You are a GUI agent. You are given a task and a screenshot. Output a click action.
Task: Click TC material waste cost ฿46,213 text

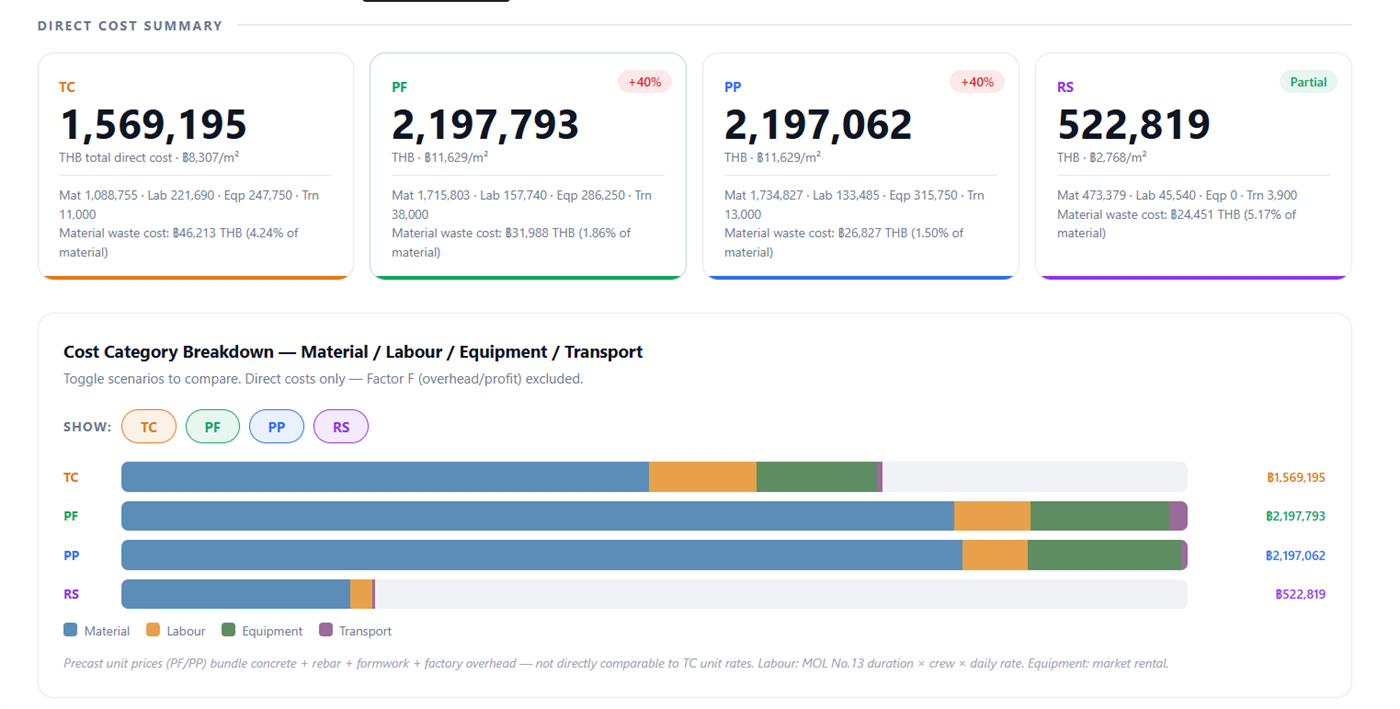pyautogui.click(x=179, y=242)
